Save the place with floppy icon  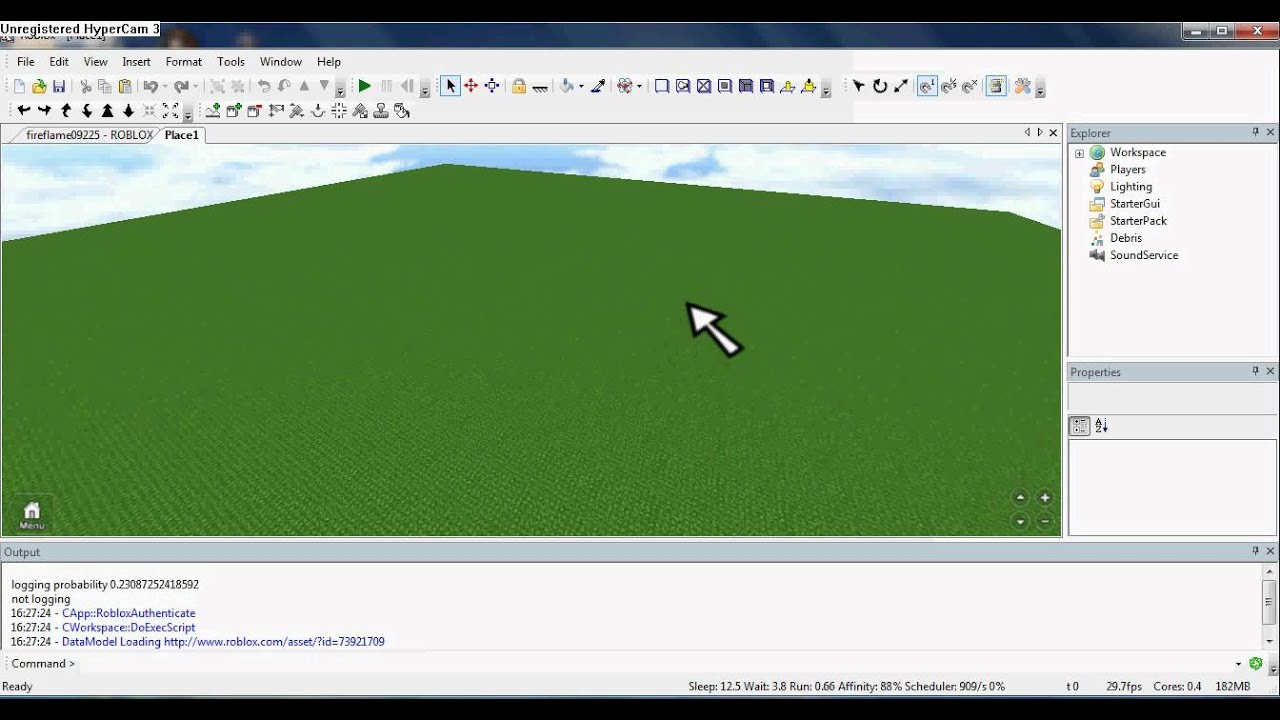59,86
